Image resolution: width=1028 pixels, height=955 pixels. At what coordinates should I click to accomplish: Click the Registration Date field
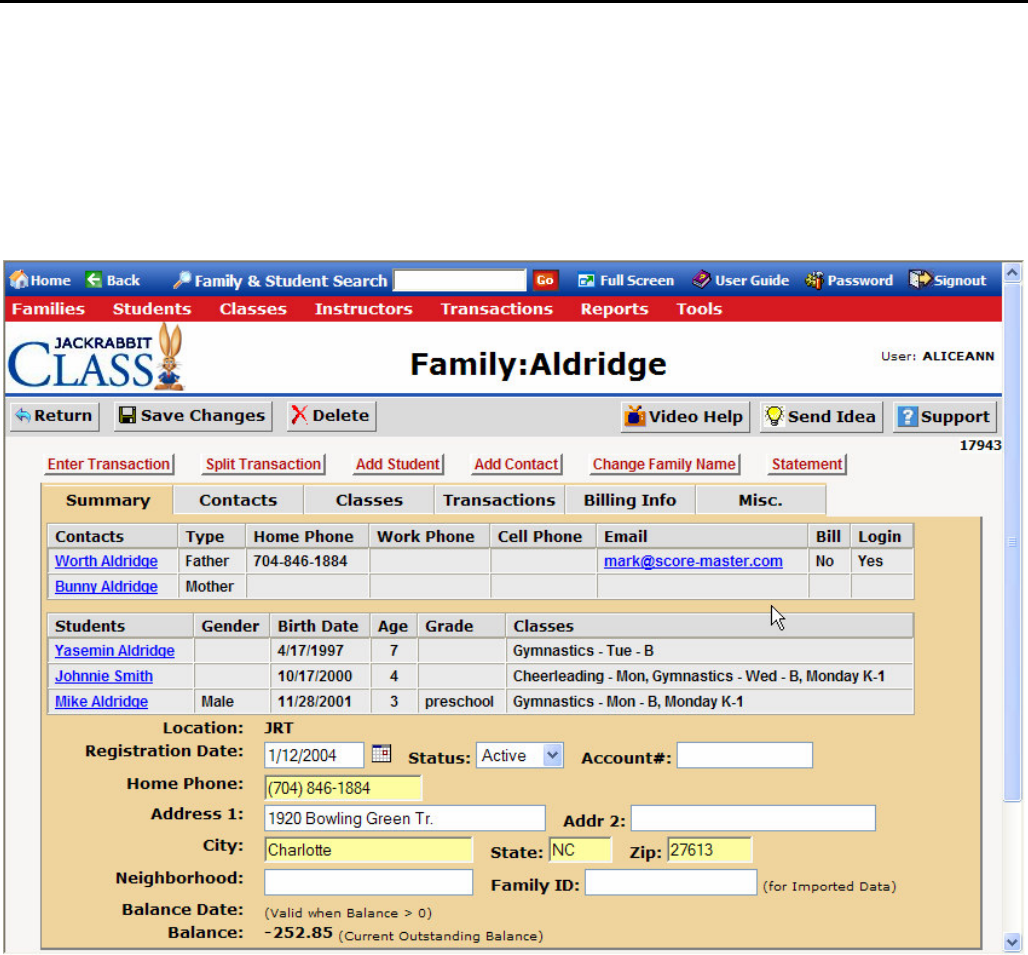point(314,755)
